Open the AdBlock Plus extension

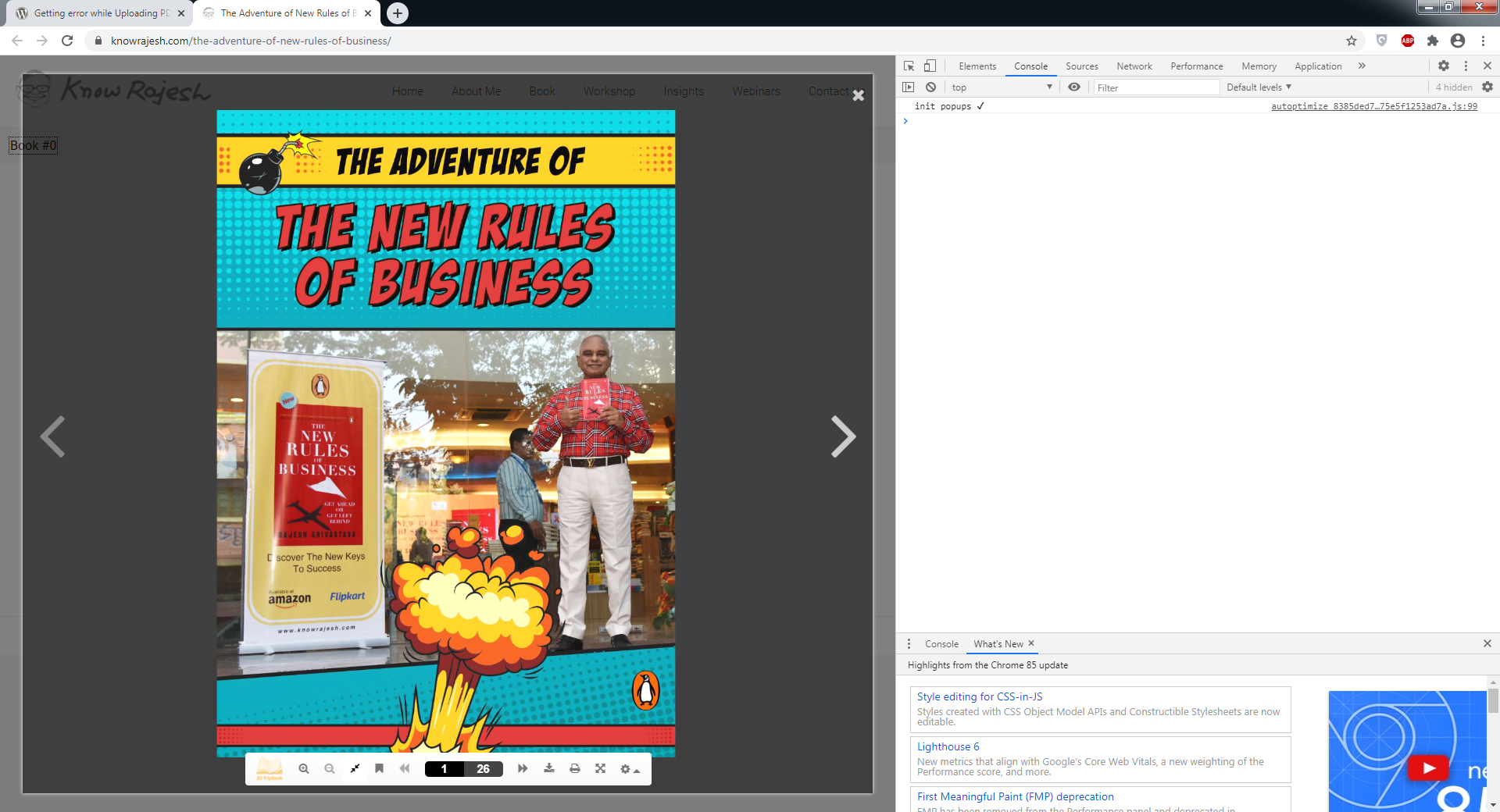[x=1408, y=41]
